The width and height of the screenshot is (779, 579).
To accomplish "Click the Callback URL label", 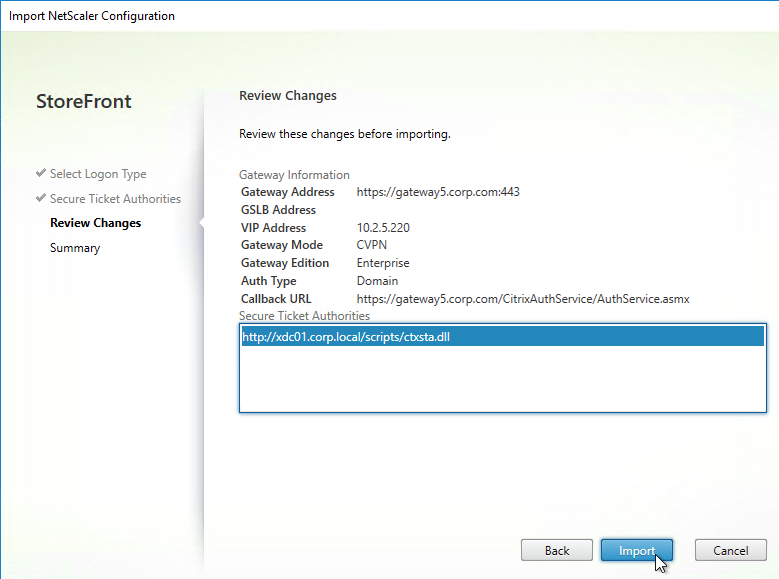I will click(x=276, y=299).
